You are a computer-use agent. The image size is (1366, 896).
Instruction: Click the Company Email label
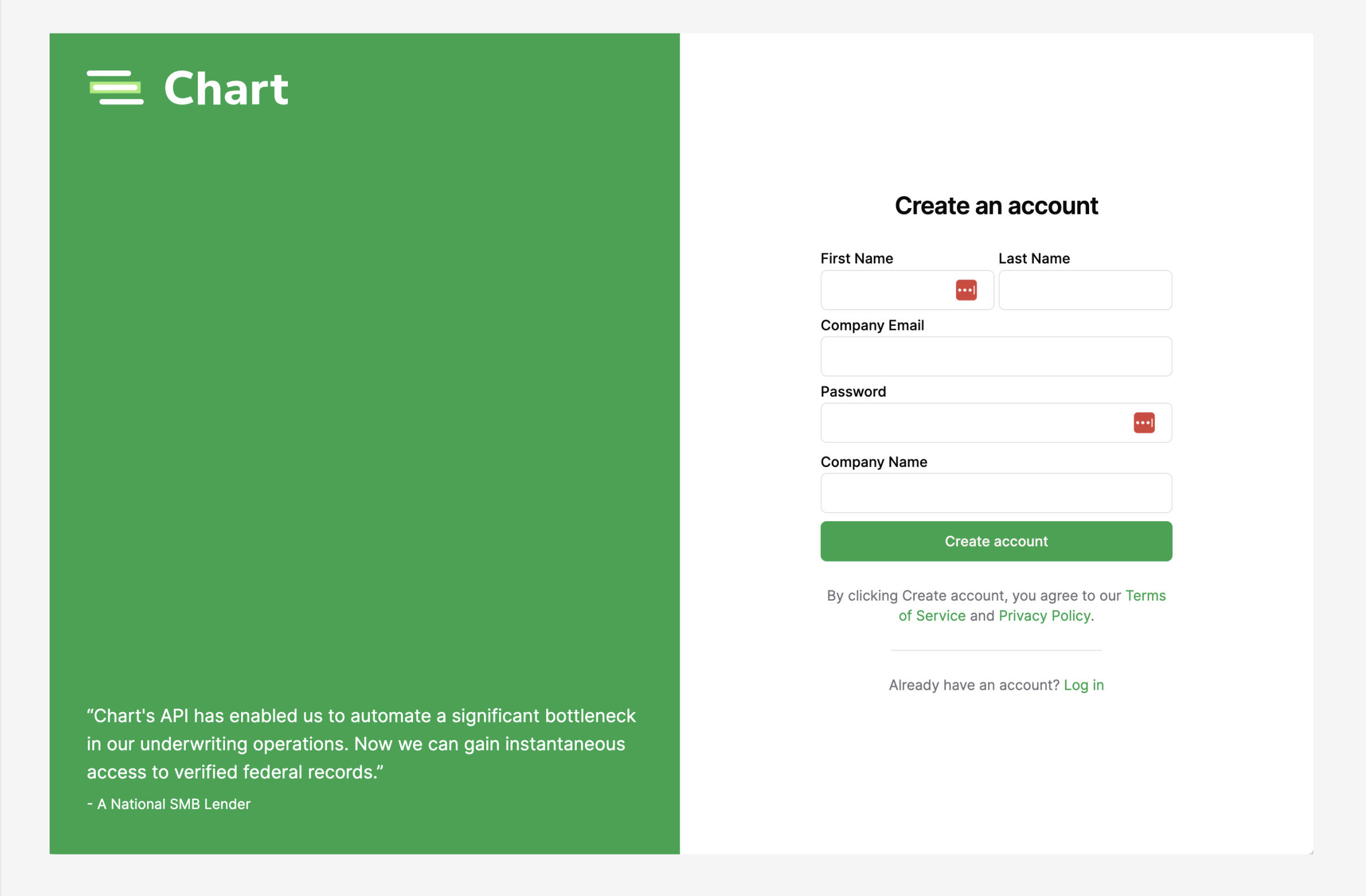[x=872, y=325]
